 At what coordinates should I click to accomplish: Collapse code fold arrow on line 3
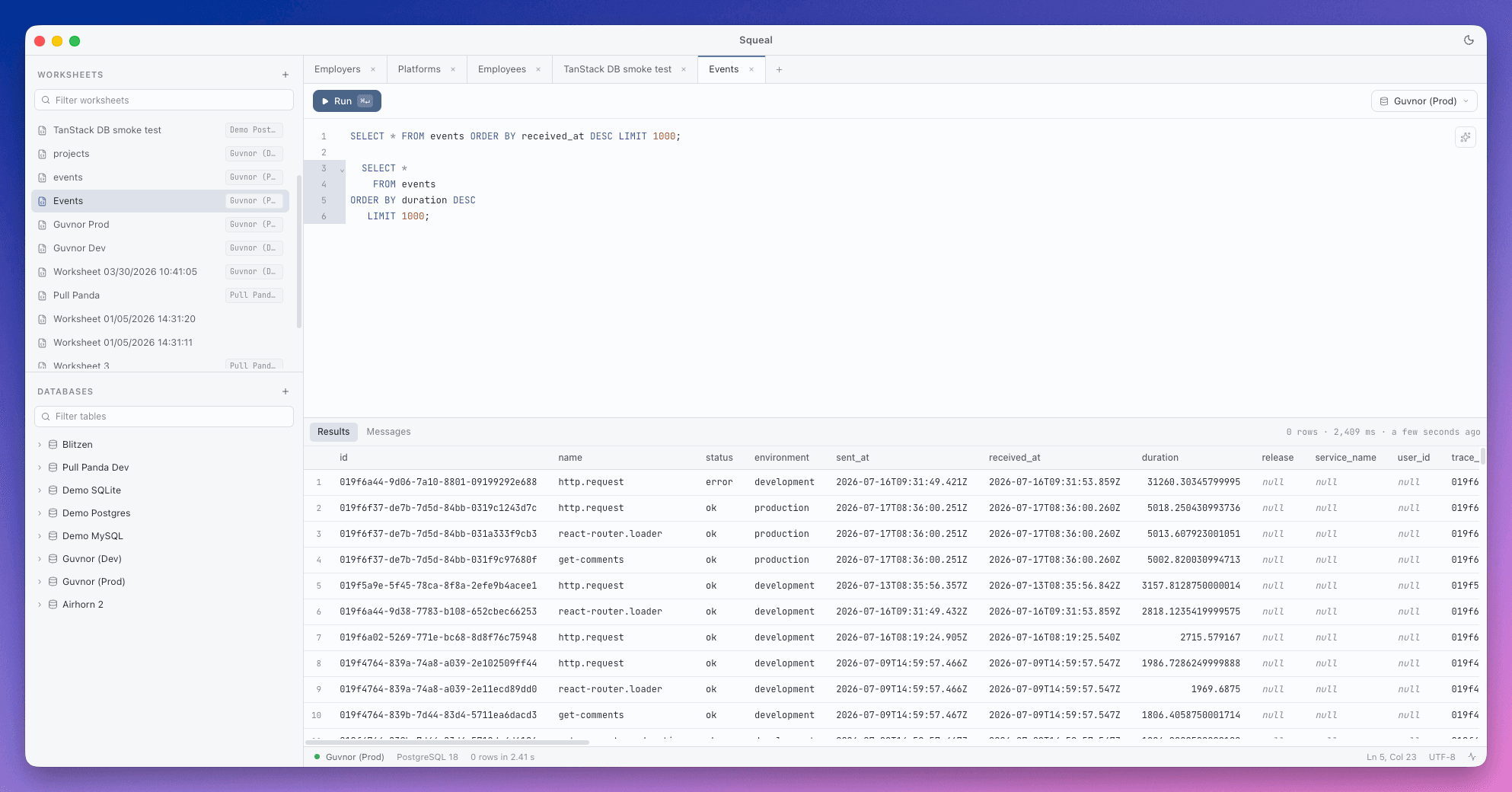tap(342, 169)
